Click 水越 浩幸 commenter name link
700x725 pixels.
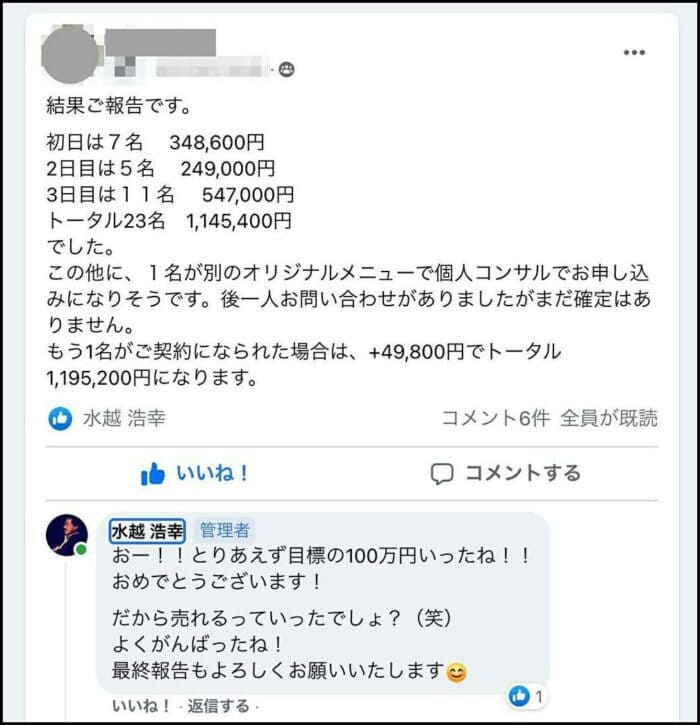pos(147,531)
